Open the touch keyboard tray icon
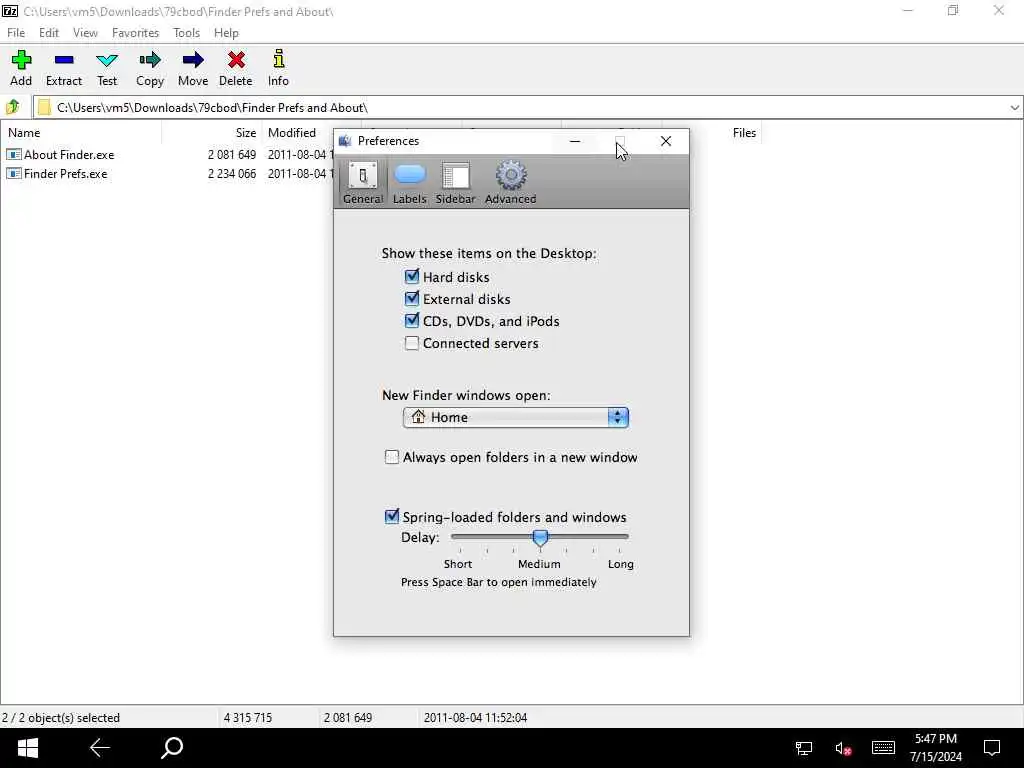This screenshot has width=1024, height=768. click(x=883, y=748)
